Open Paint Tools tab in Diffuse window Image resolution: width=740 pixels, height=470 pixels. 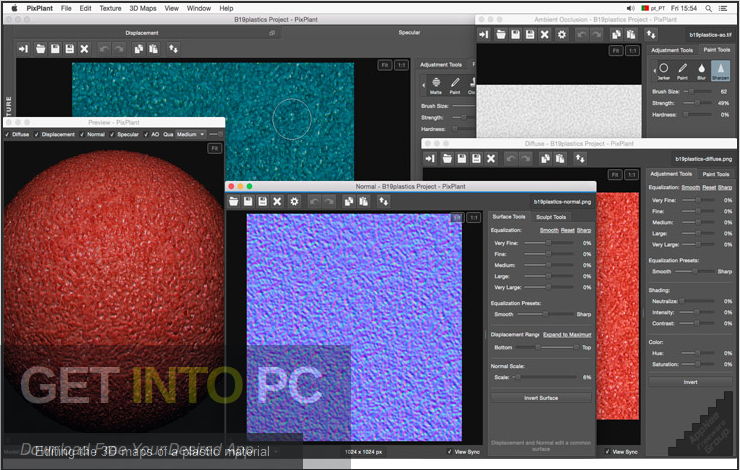715,174
